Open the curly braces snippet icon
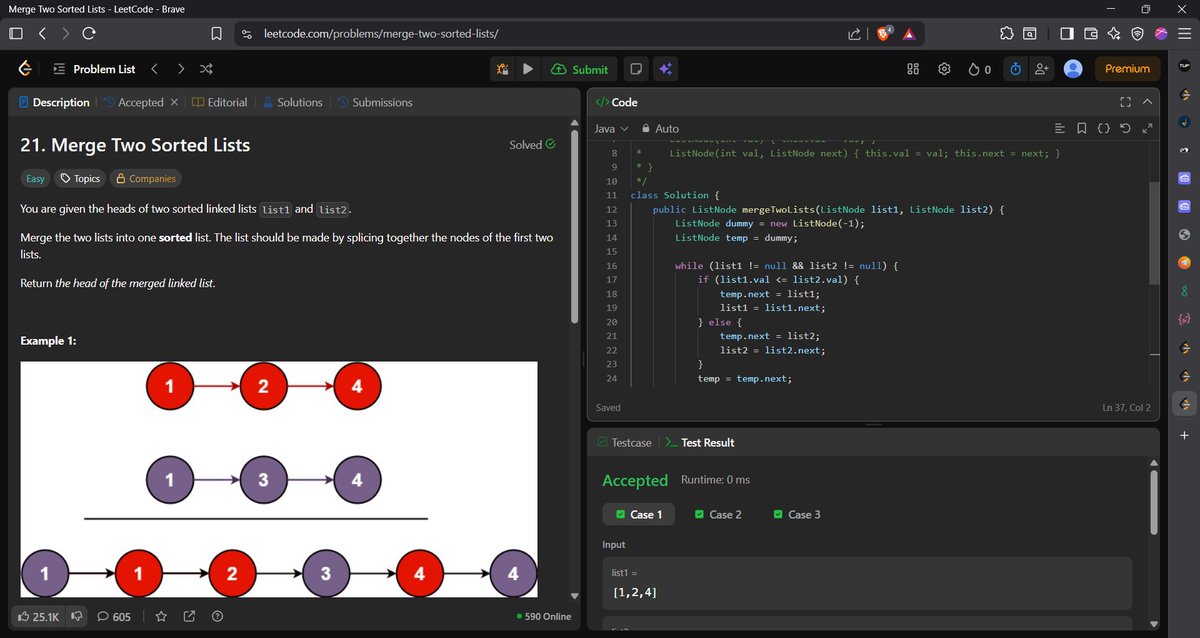1200x638 pixels. coord(1103,128)
